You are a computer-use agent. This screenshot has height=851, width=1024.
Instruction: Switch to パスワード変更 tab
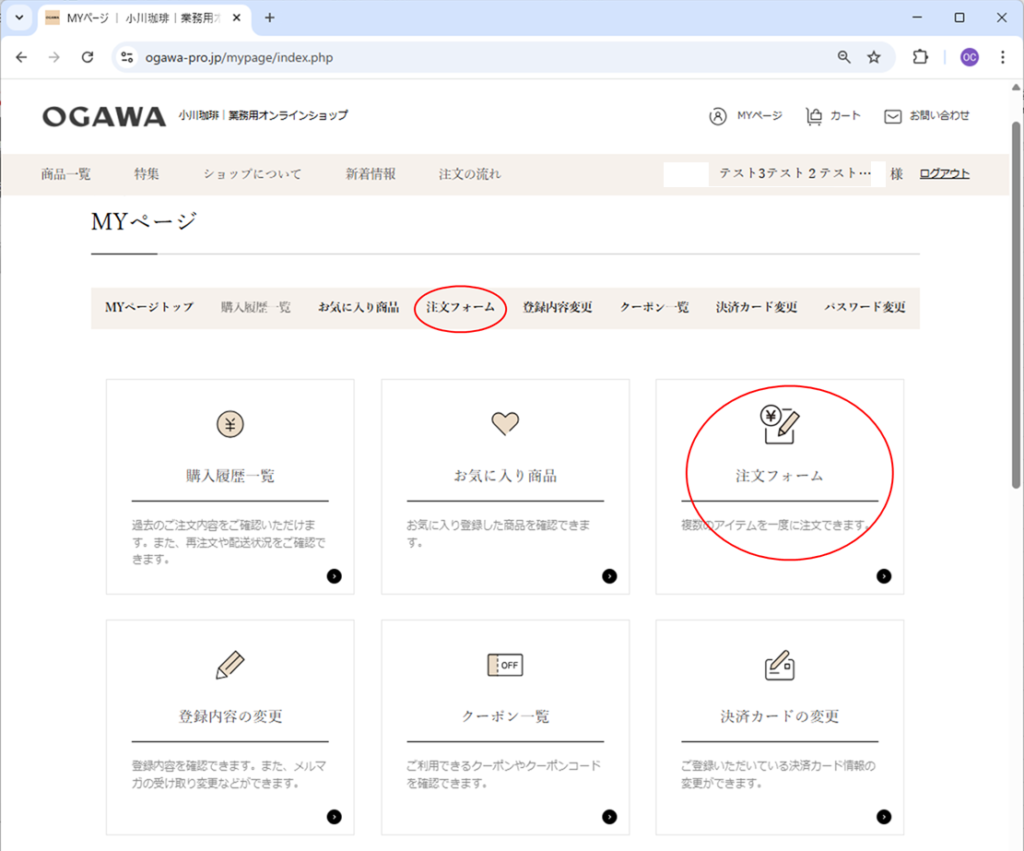[864, 307]
